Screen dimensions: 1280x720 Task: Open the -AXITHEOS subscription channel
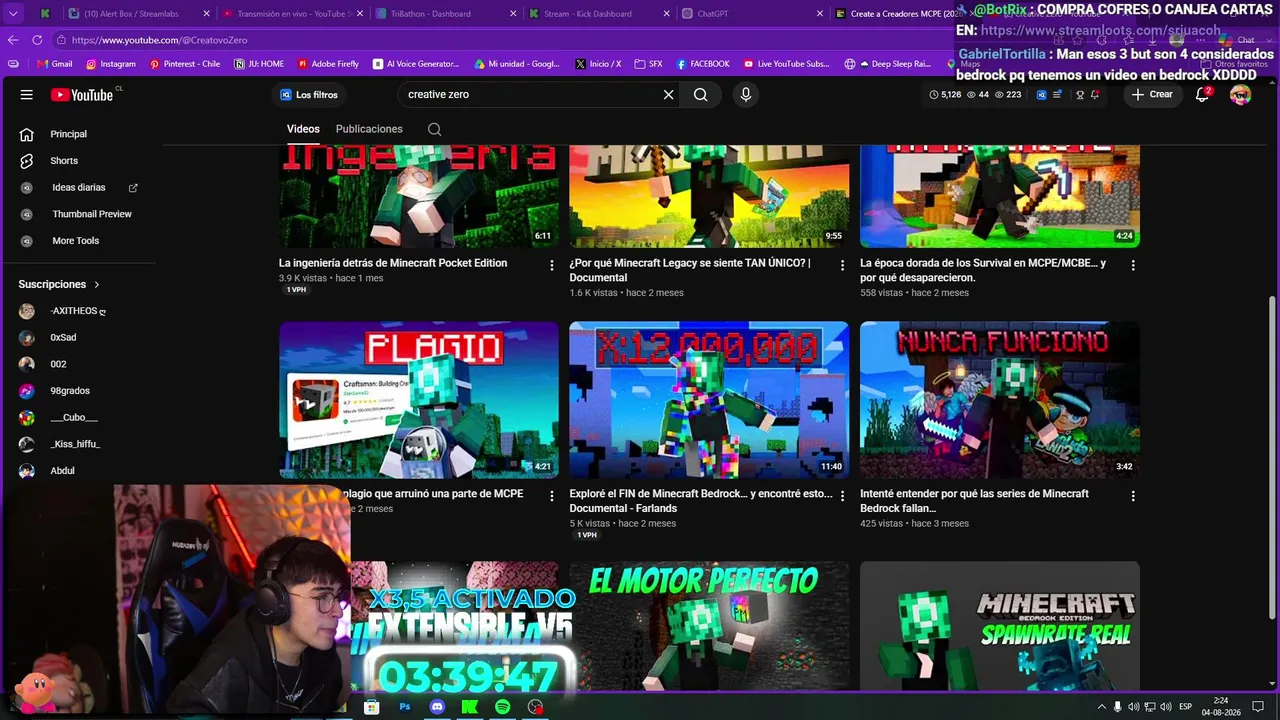[78, 311]
